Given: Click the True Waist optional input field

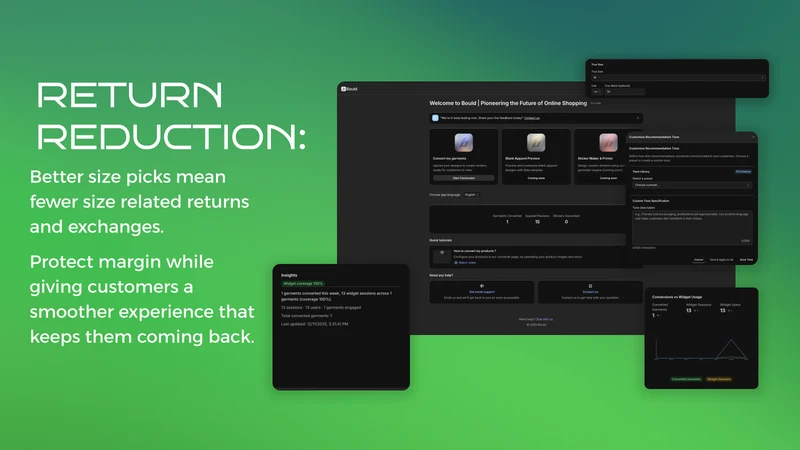Looking at the screenshot, I should (624, 92).
